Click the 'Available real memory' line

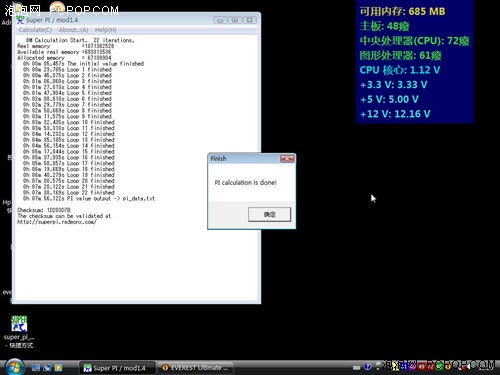pyautogui.click(x=64, y=52)
